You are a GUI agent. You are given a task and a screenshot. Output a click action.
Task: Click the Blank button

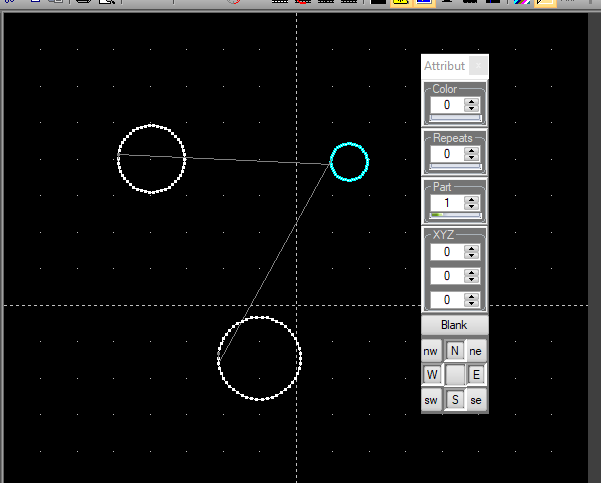point(454,325)
